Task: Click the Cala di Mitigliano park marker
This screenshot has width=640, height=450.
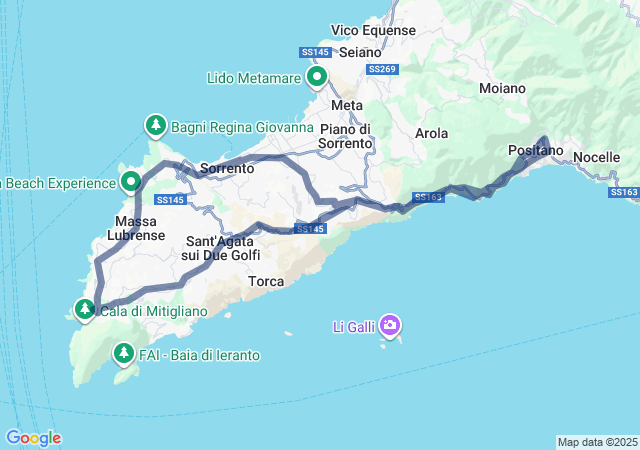Action: click(85, 310)
